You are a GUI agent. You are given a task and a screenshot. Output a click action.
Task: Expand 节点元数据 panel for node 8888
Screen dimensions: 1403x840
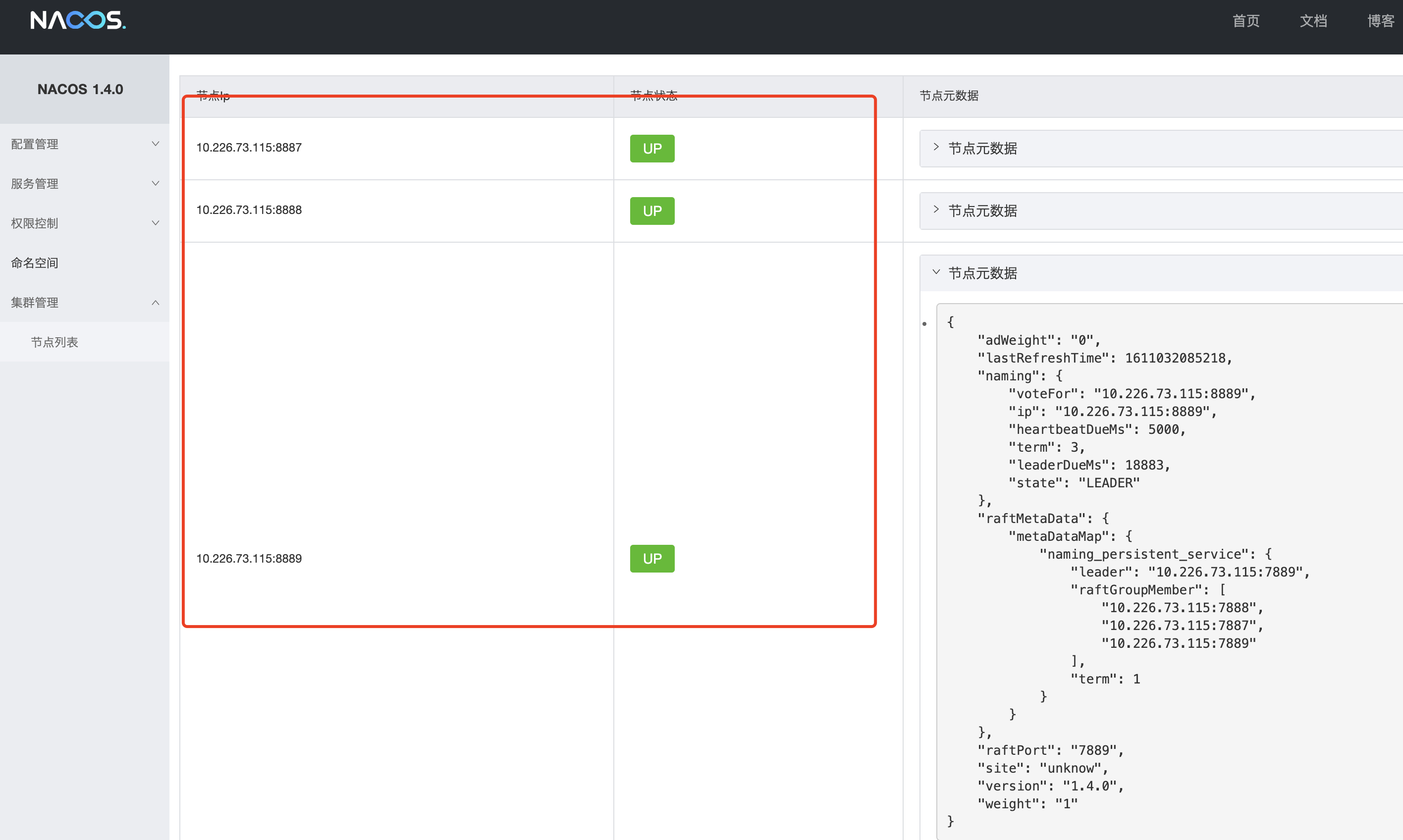tap(1161, 210)
